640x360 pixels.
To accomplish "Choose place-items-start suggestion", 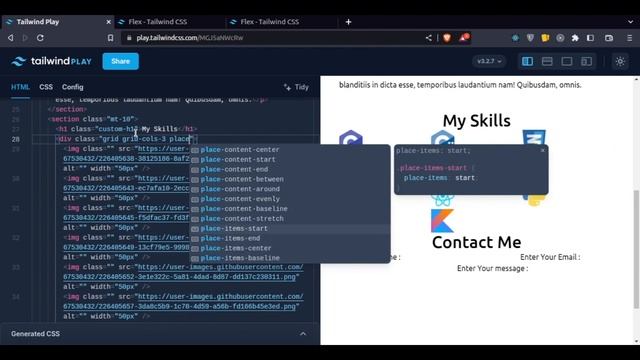I will pyautogui.click(x=289, y=229).
